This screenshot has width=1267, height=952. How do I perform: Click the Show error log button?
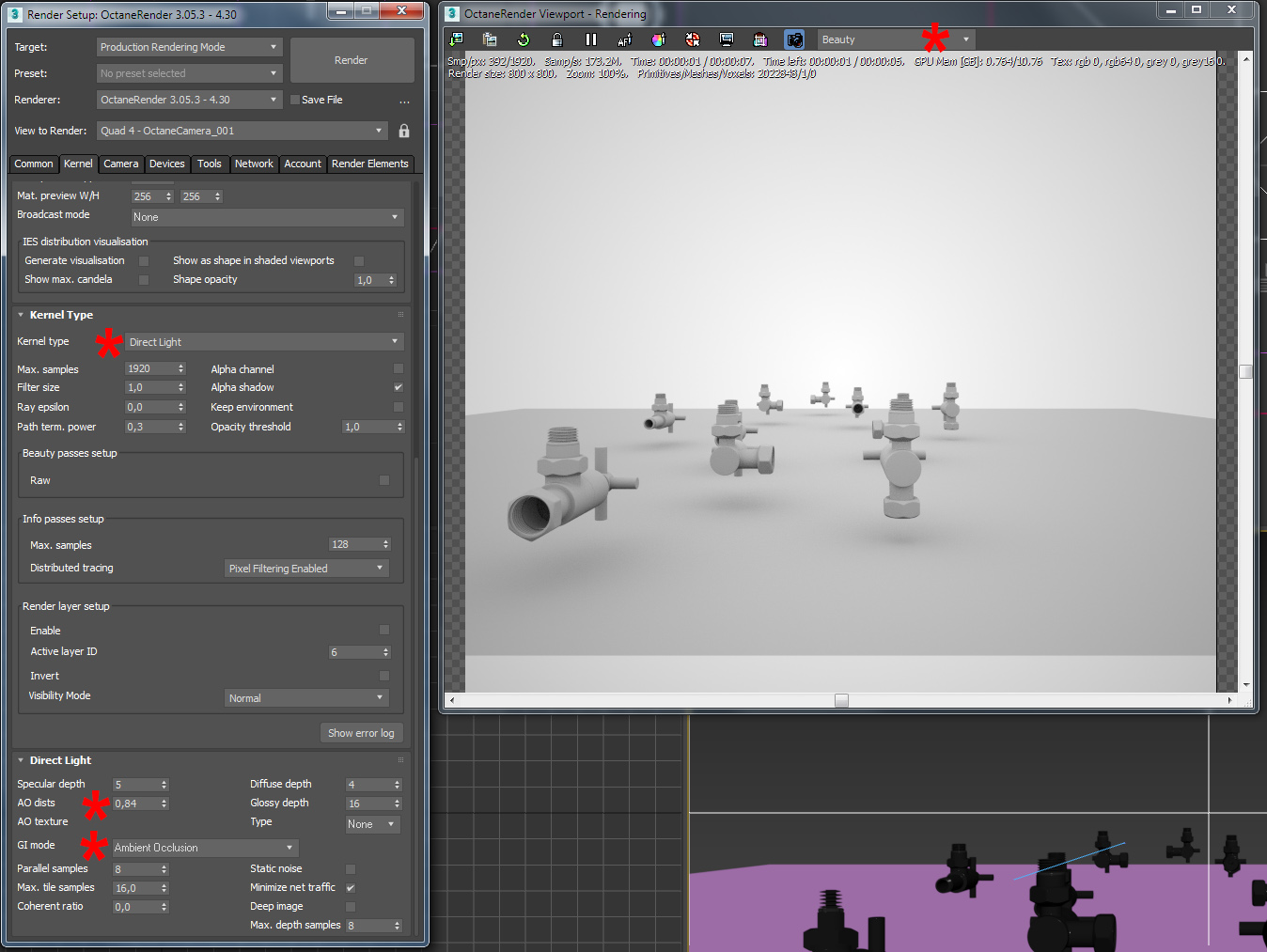click(361, 733)
